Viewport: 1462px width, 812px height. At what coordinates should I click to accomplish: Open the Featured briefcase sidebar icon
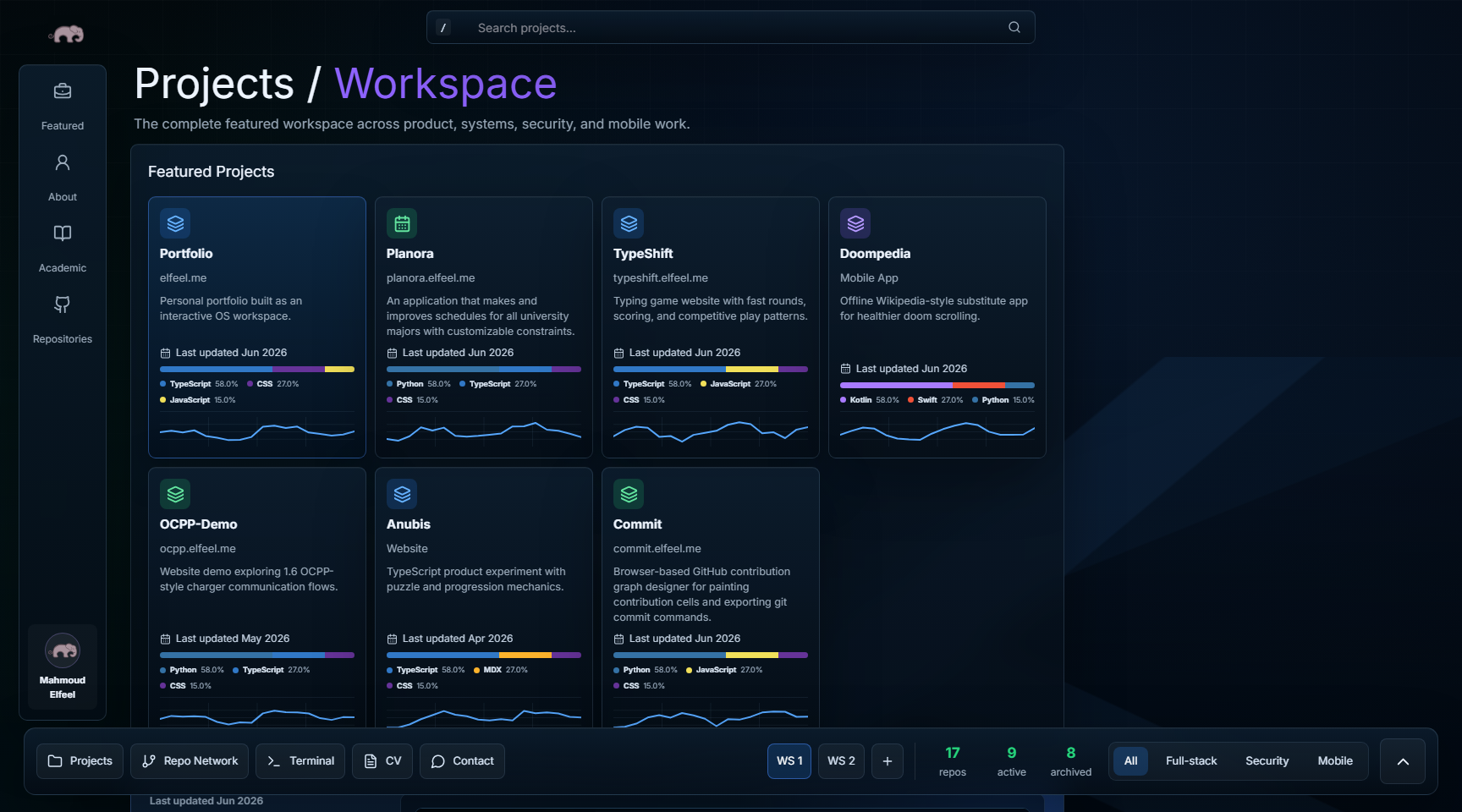point(63,91)
